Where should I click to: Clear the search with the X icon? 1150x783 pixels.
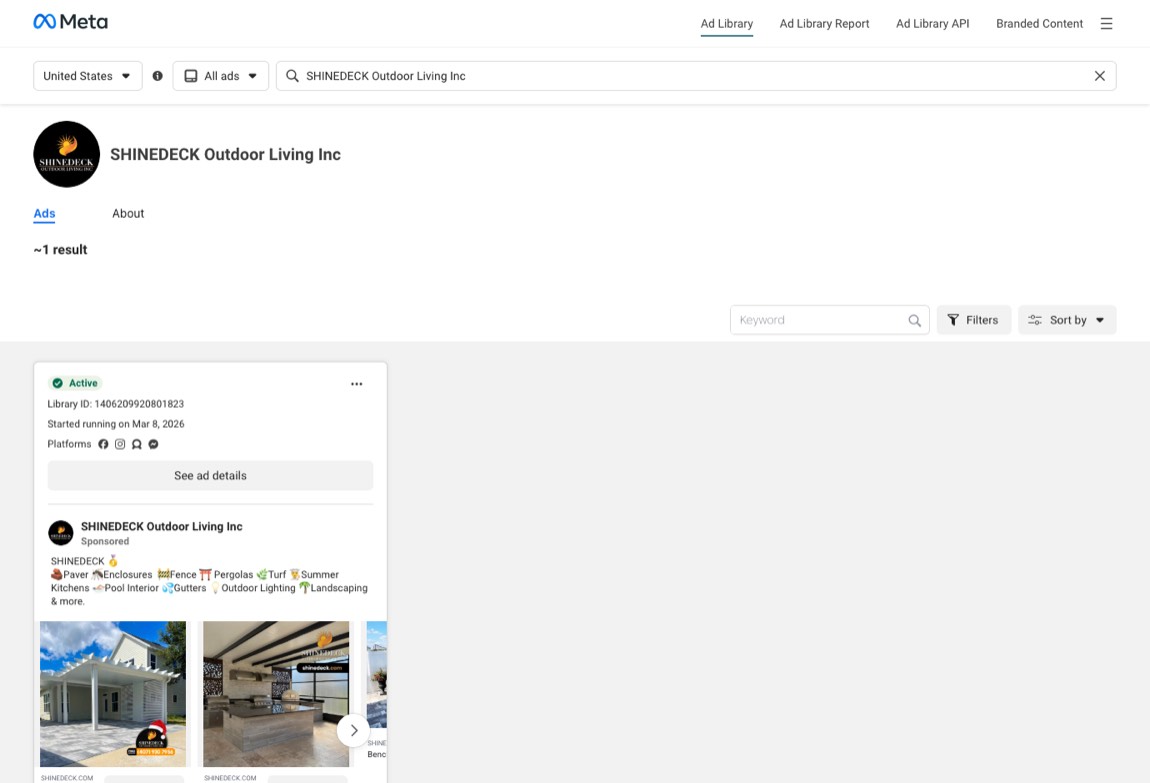point(1099,76)
